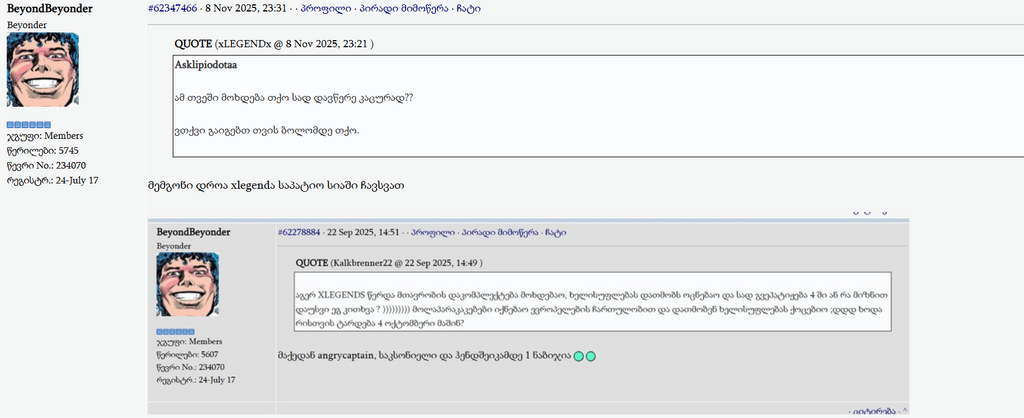Viewport: 1024px width, 418px height.
Task: Open post permalink #62278884
Action: point(298,233)
